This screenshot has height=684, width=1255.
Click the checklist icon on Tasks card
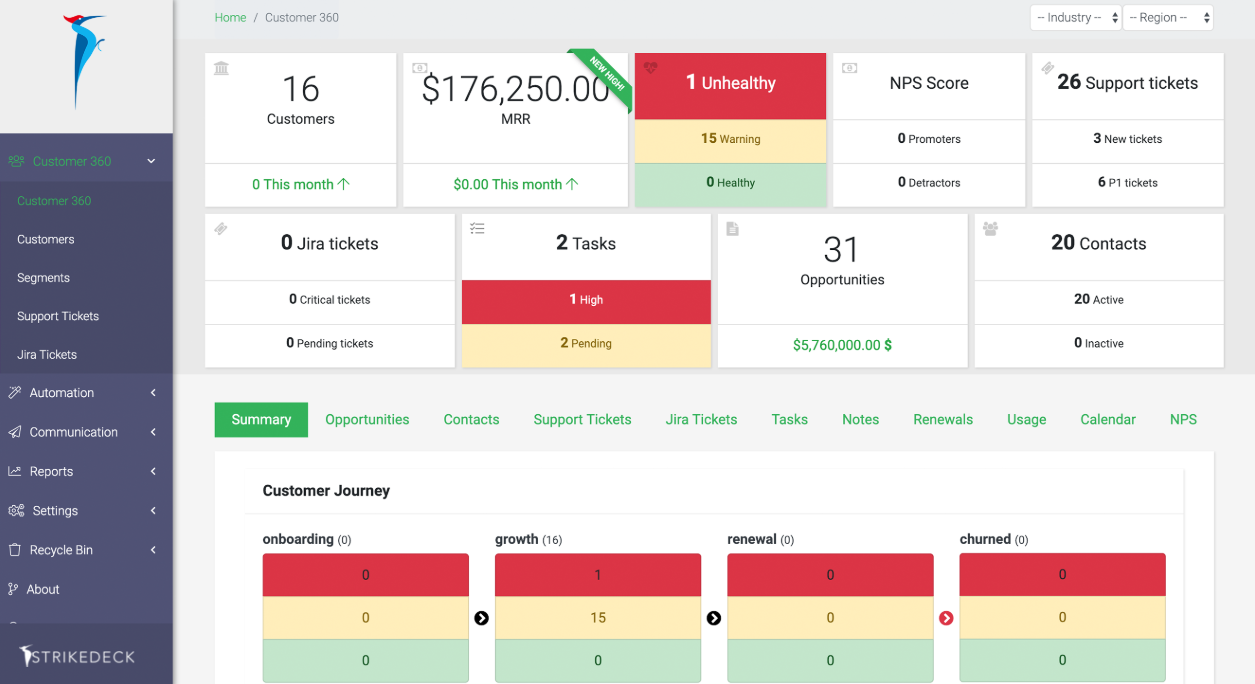(477, 229)
